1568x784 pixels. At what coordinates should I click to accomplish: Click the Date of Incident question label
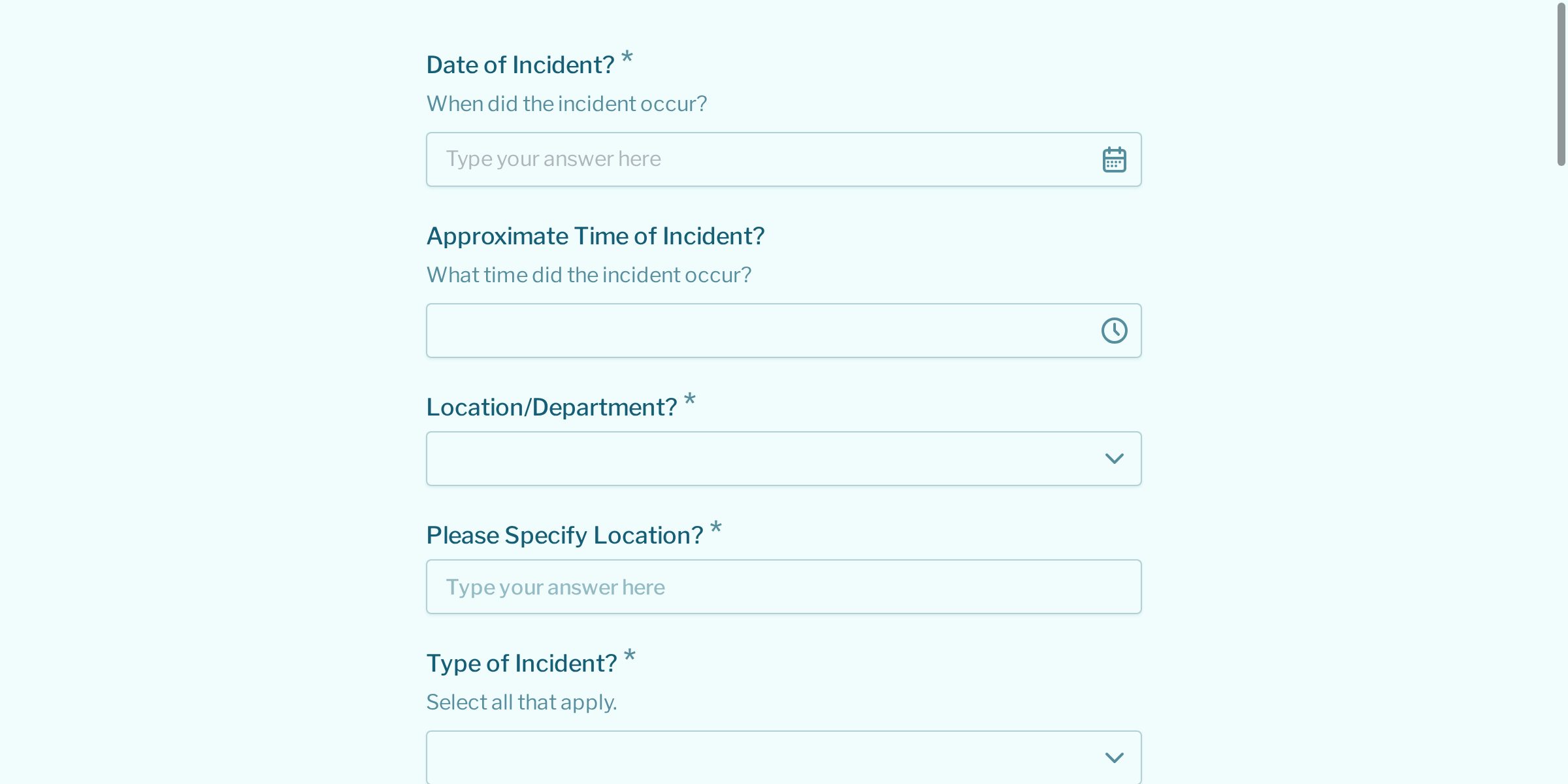521,63
